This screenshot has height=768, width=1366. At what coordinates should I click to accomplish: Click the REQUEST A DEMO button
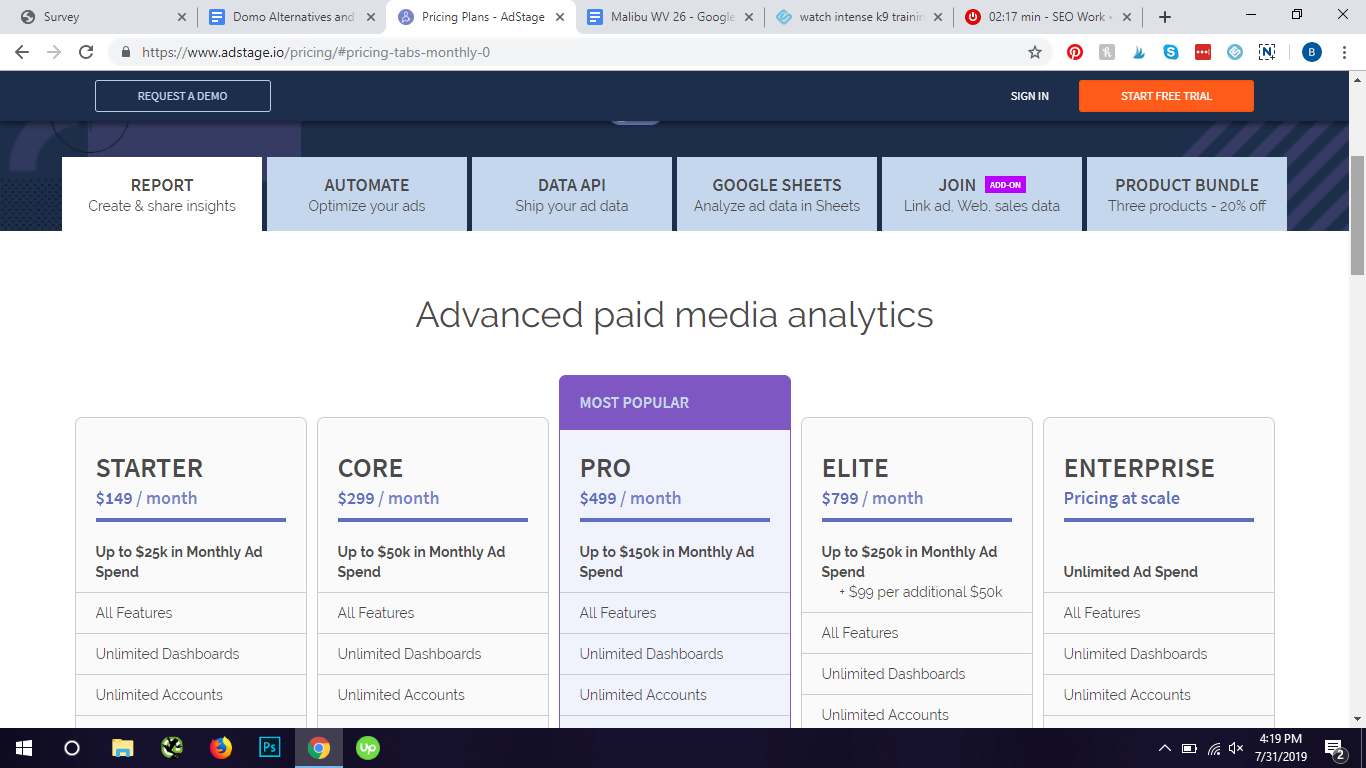click(183, 96)
